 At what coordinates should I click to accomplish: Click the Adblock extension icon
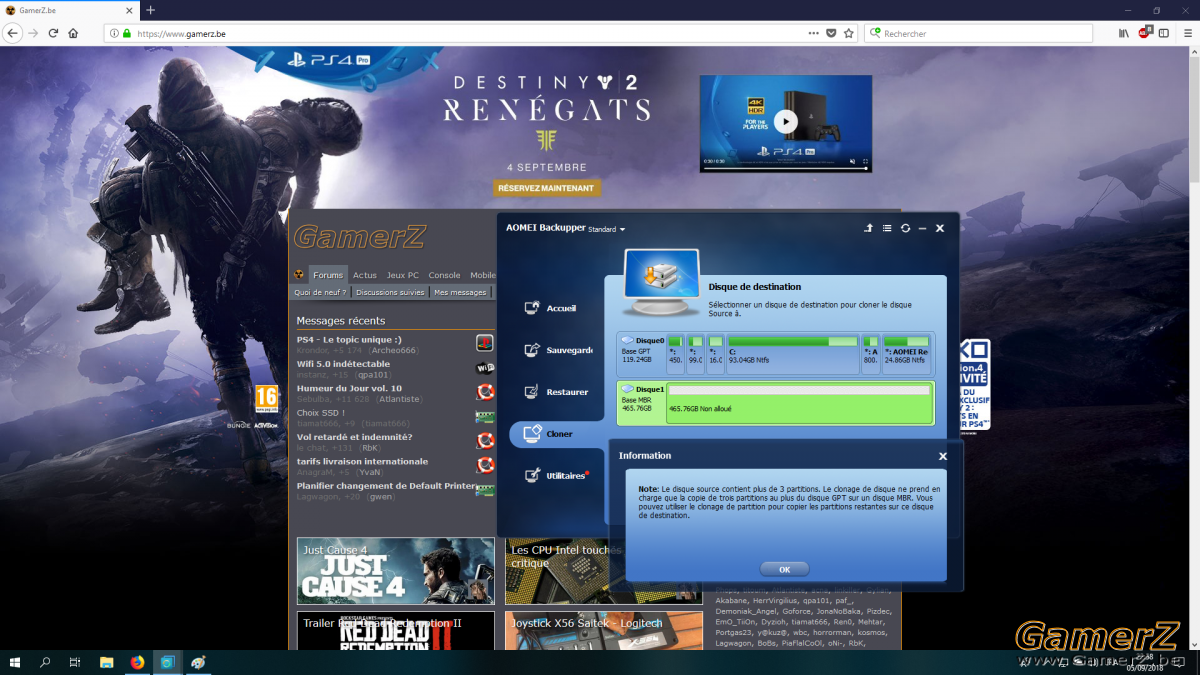click(x=1144, y=33)
